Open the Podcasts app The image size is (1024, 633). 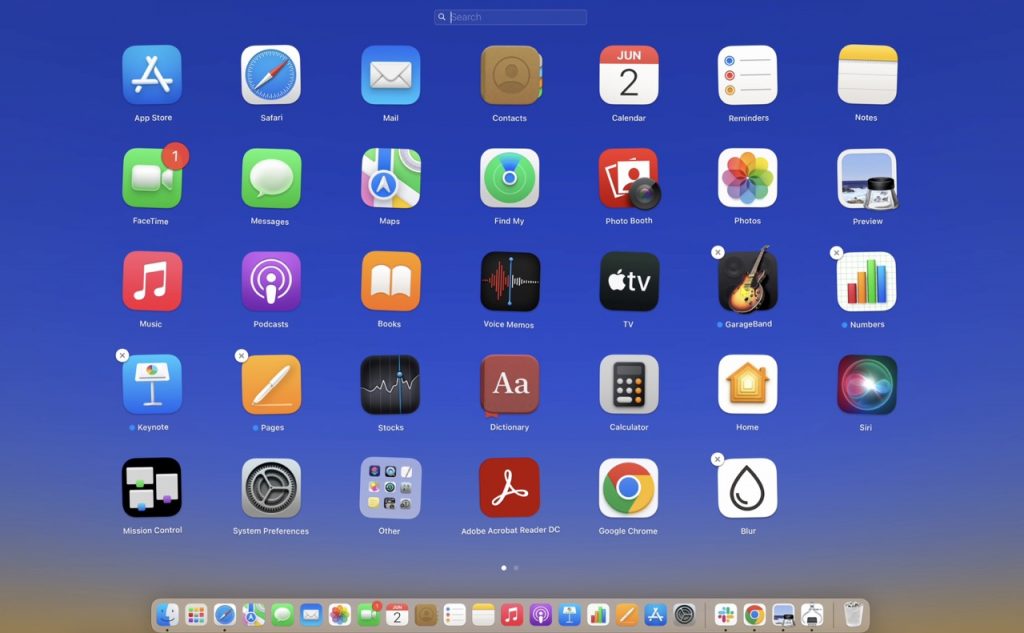pyautogui.click(x=271, y=282)
